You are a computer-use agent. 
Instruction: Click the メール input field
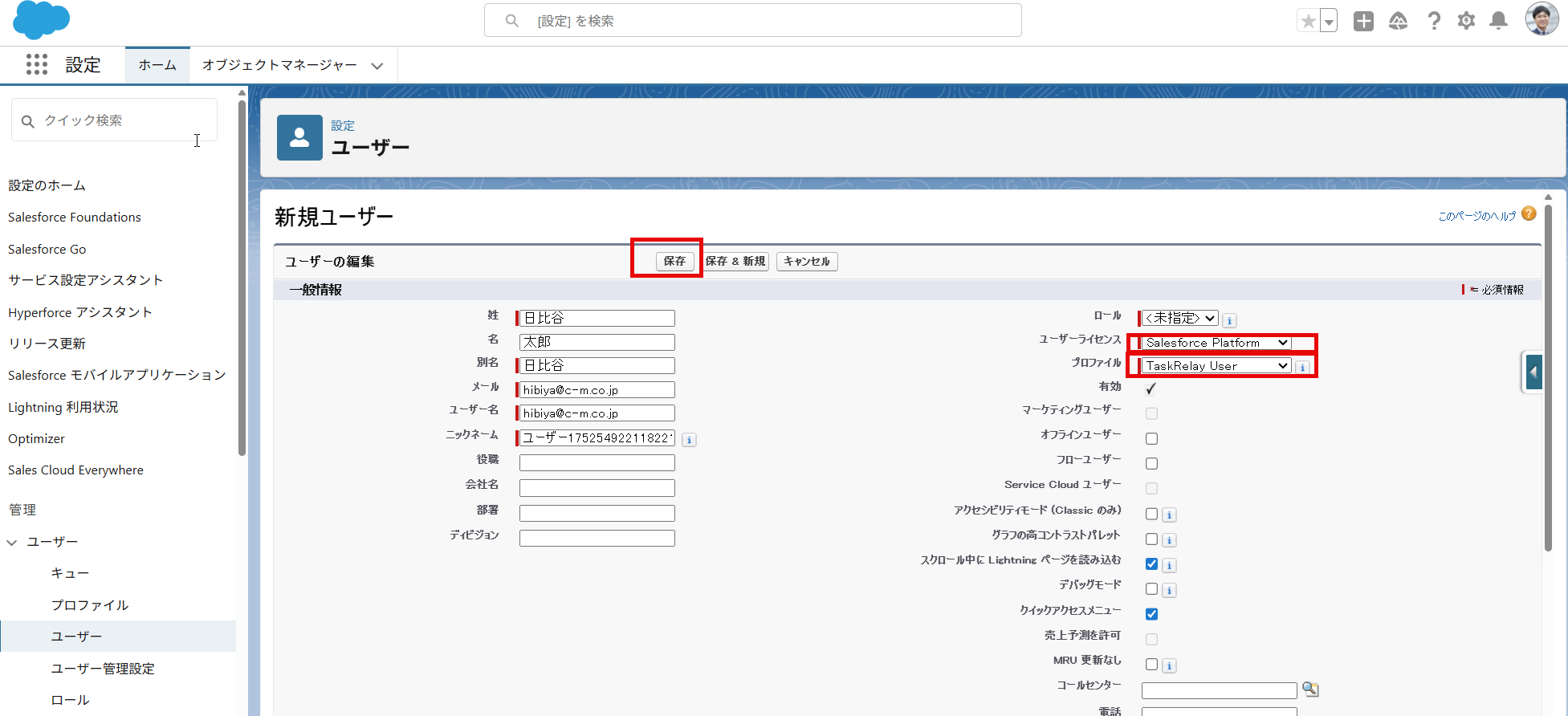point(597,390)
